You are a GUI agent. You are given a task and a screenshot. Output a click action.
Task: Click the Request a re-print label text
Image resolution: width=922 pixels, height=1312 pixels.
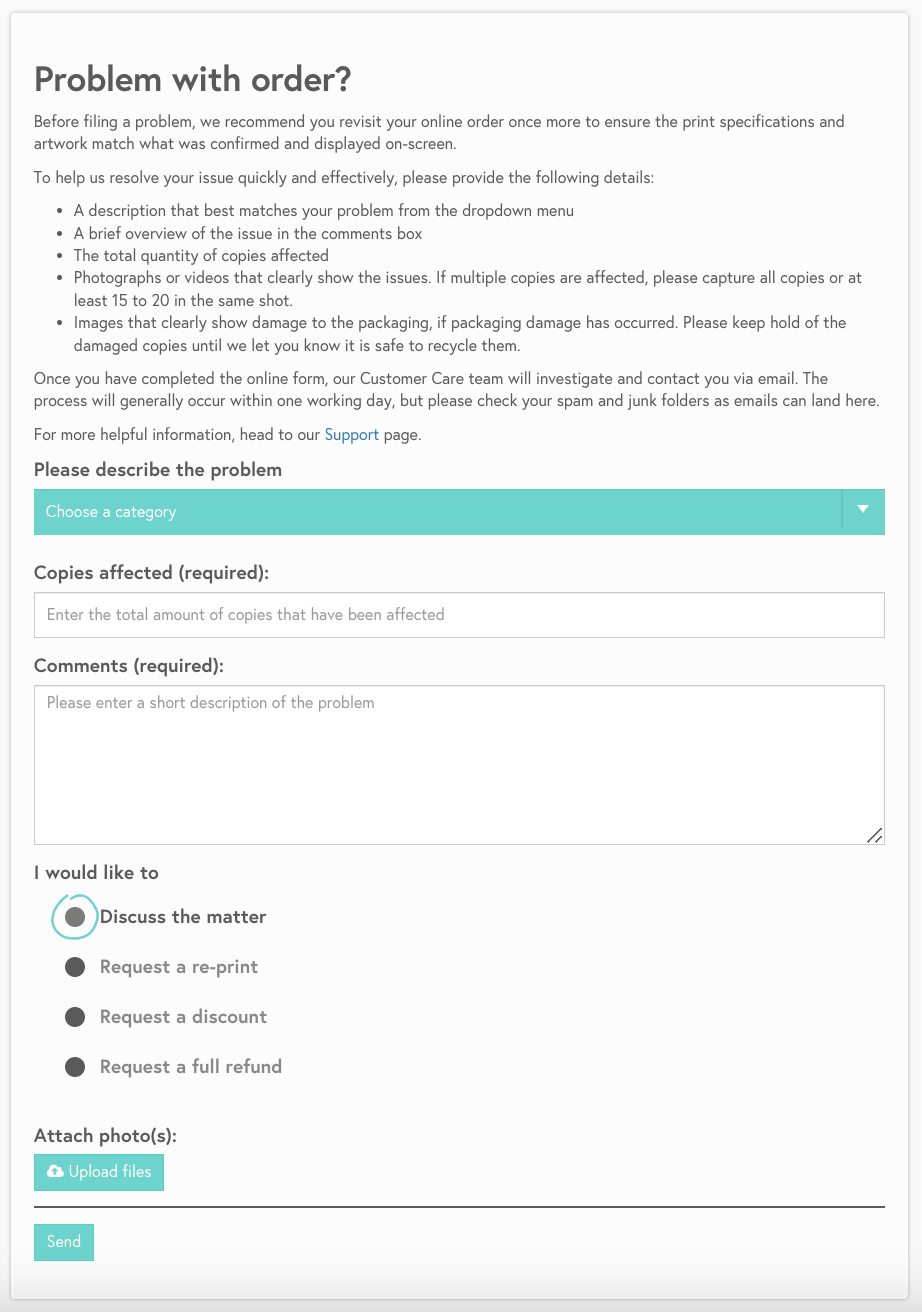[179, 967]
